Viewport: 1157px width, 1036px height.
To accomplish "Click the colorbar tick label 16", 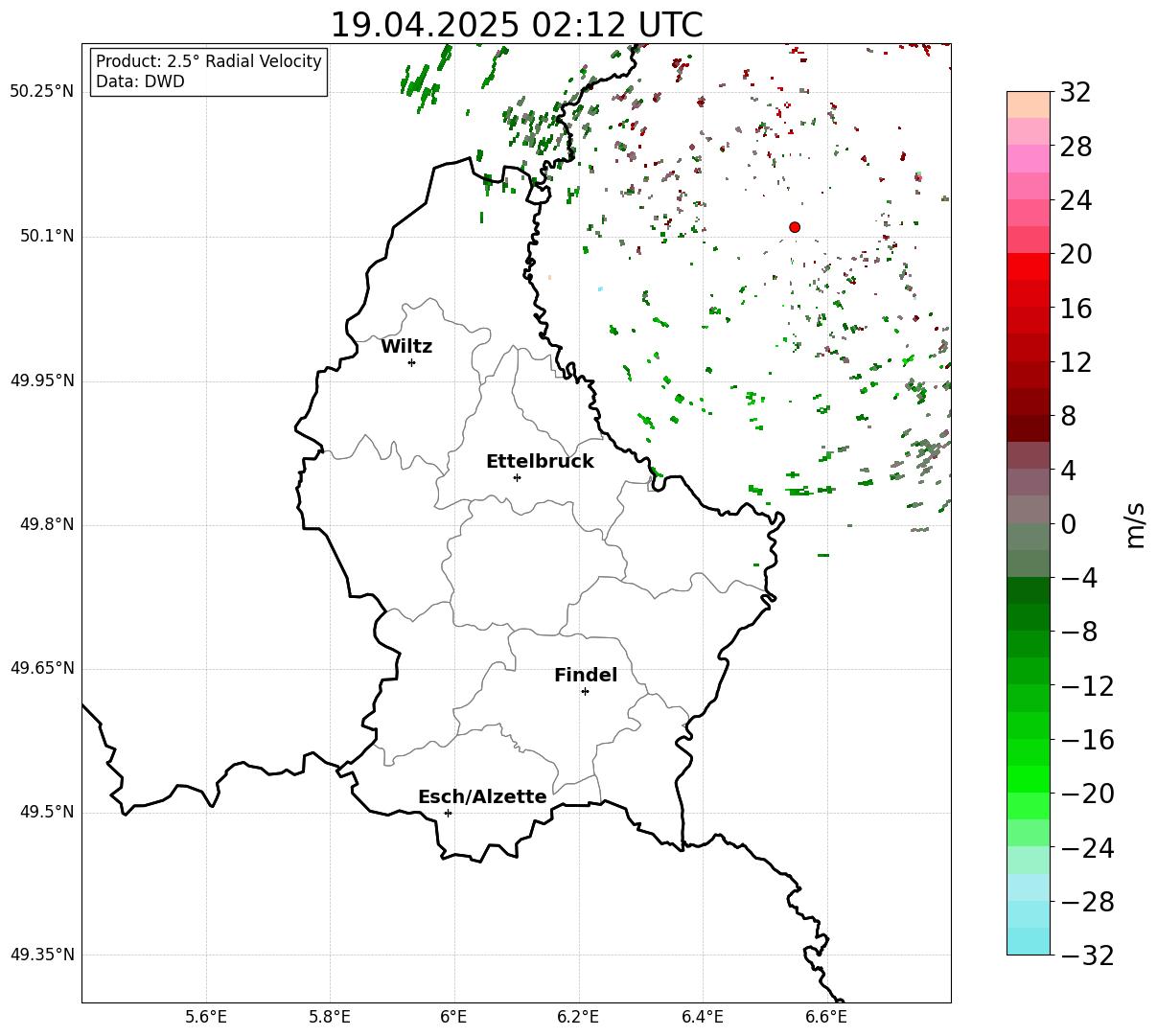I will [x=1076, y=309].
